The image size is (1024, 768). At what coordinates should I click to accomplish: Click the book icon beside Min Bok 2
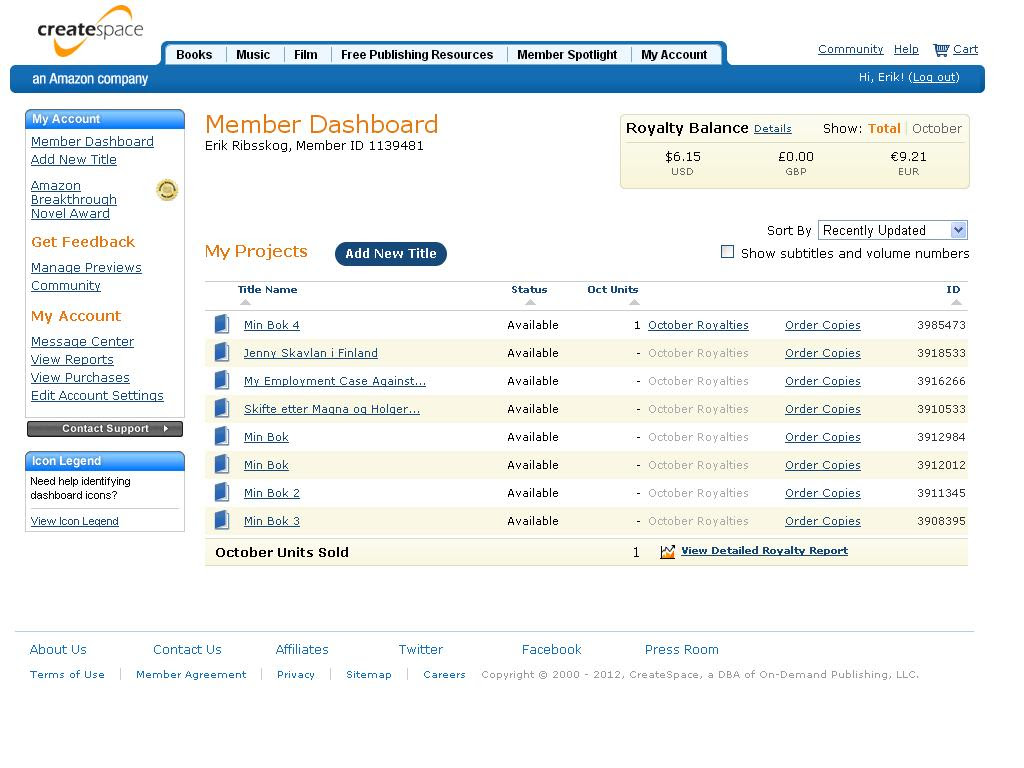222,492
